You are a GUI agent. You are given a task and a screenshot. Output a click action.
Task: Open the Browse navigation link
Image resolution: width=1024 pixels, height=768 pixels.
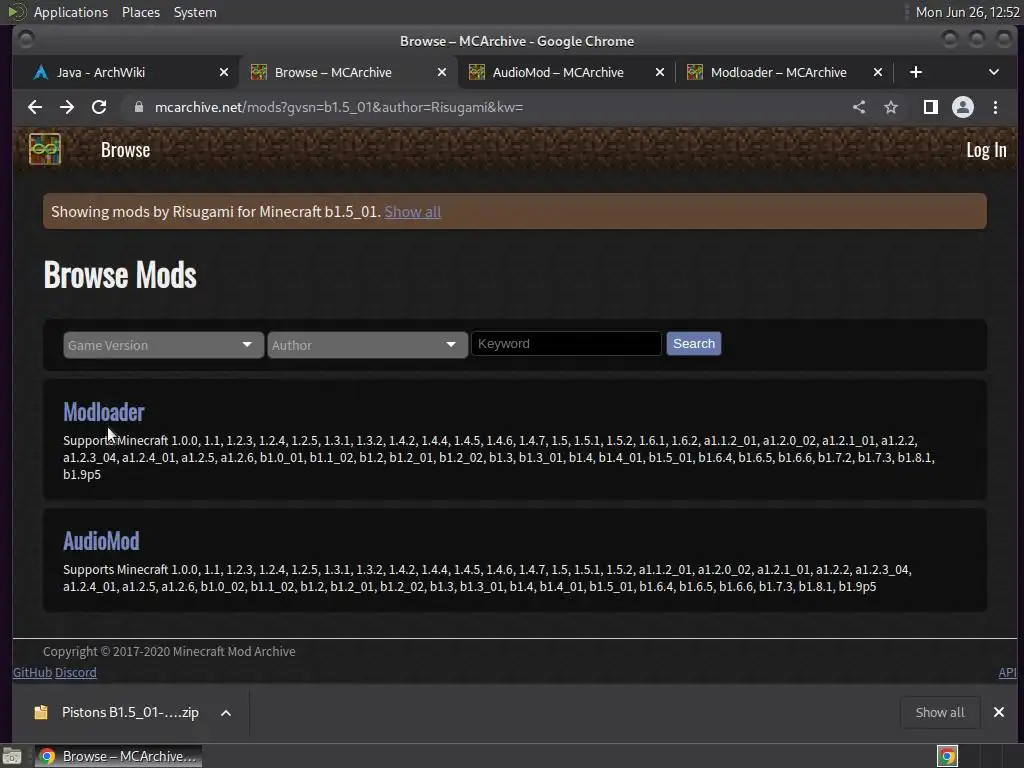[x=125, y=150]
